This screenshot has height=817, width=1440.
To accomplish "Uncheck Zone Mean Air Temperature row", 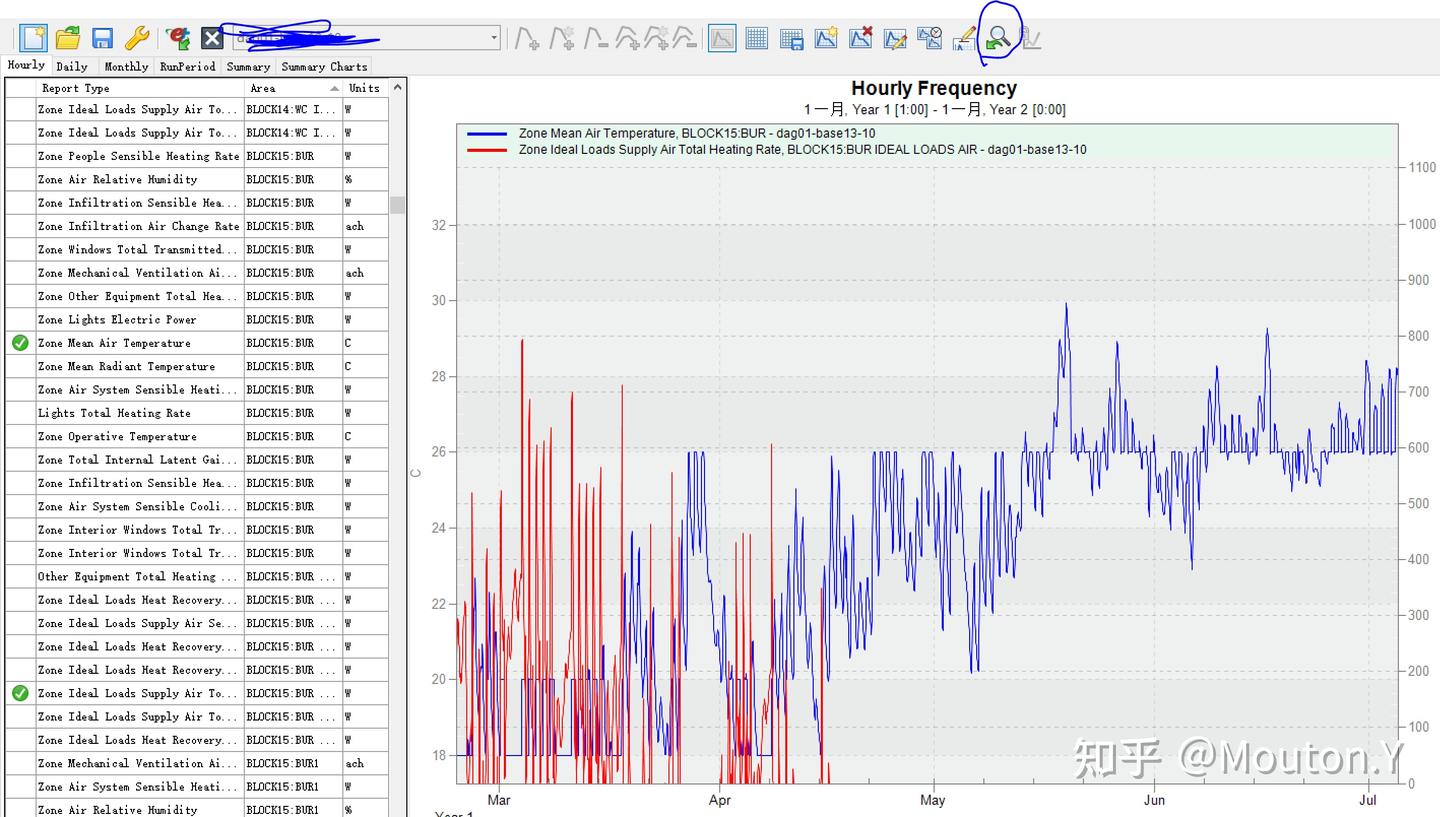I will (x=20, y=343).
